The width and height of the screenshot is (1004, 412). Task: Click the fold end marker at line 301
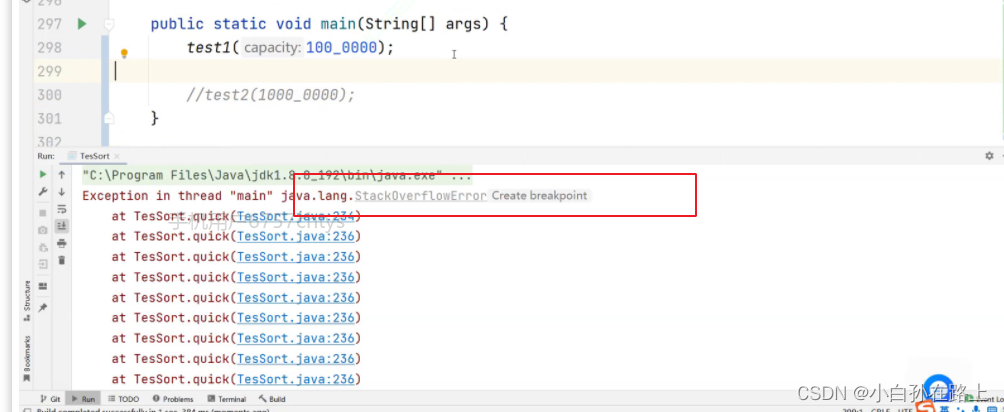pos(109,118)
